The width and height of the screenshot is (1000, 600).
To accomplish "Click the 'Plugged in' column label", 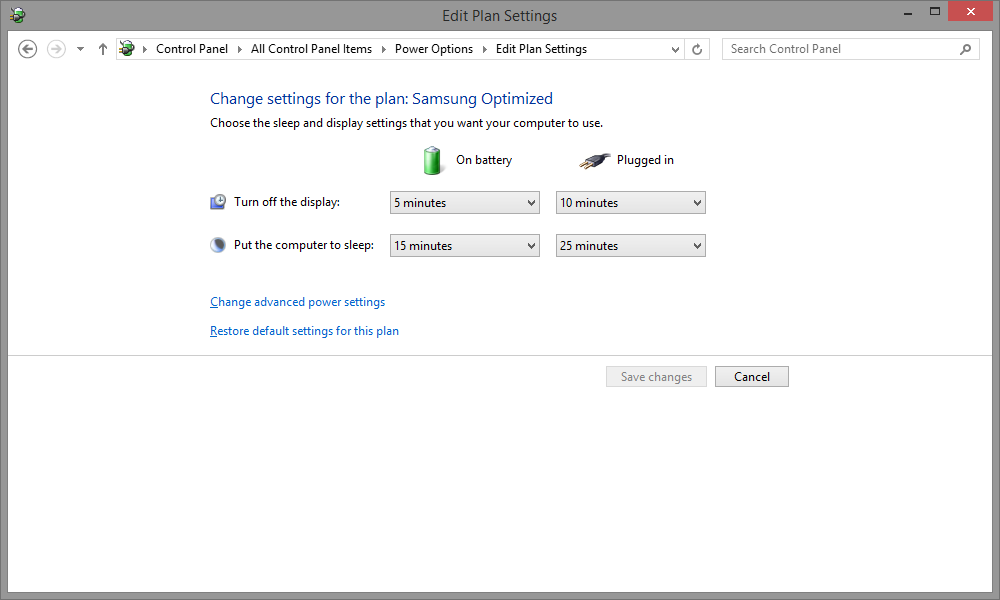I will tap(645, 160).
